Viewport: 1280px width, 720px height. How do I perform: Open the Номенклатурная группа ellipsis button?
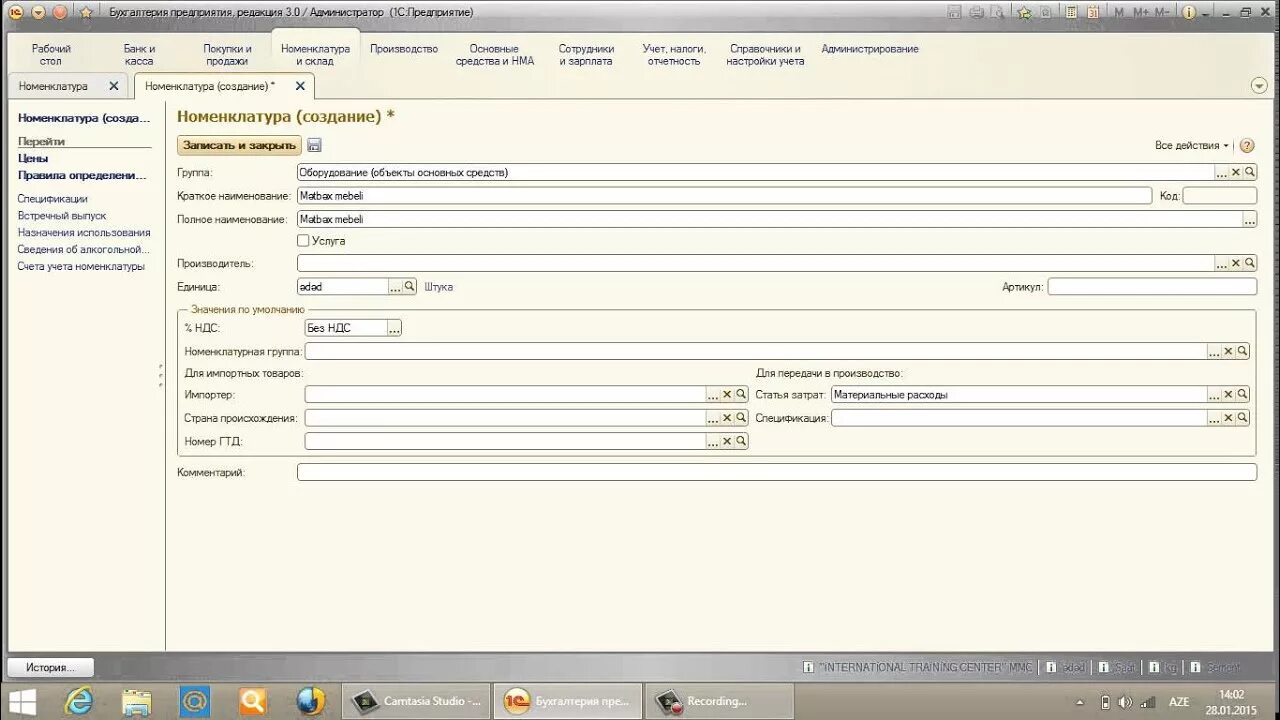(x=1214, y=351)
